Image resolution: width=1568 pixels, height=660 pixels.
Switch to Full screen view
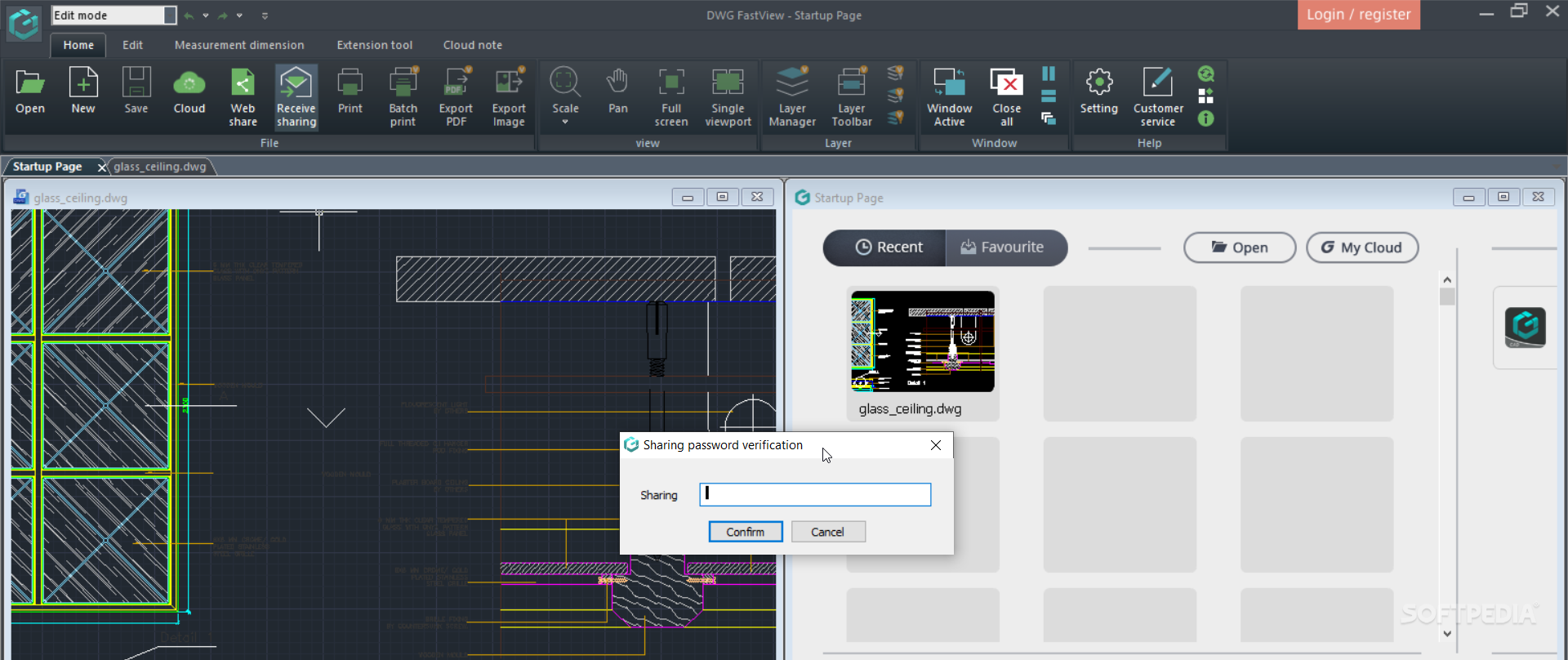[x=671, y=97]
